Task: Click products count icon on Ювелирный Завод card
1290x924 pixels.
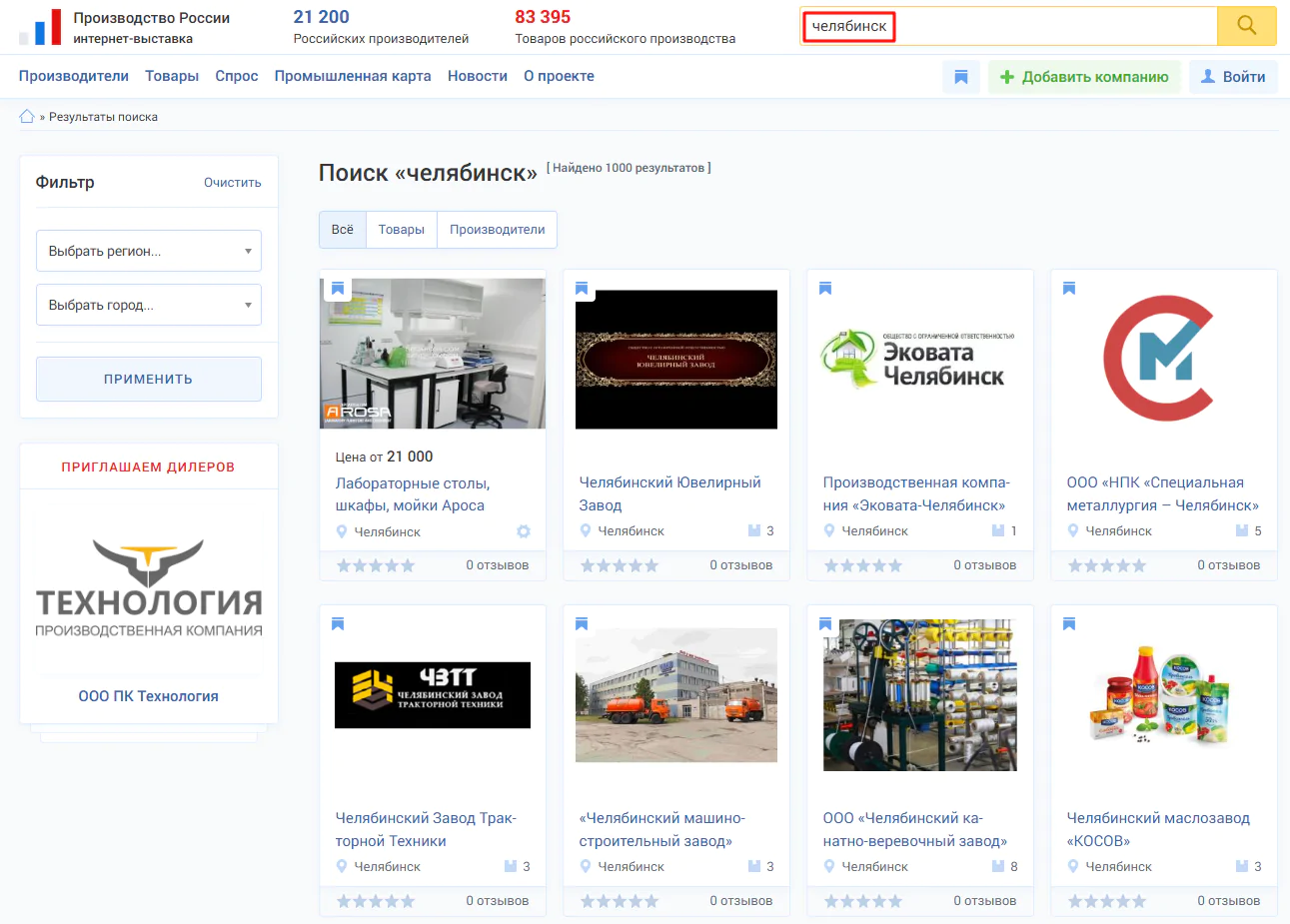Action: pos(754,530)
